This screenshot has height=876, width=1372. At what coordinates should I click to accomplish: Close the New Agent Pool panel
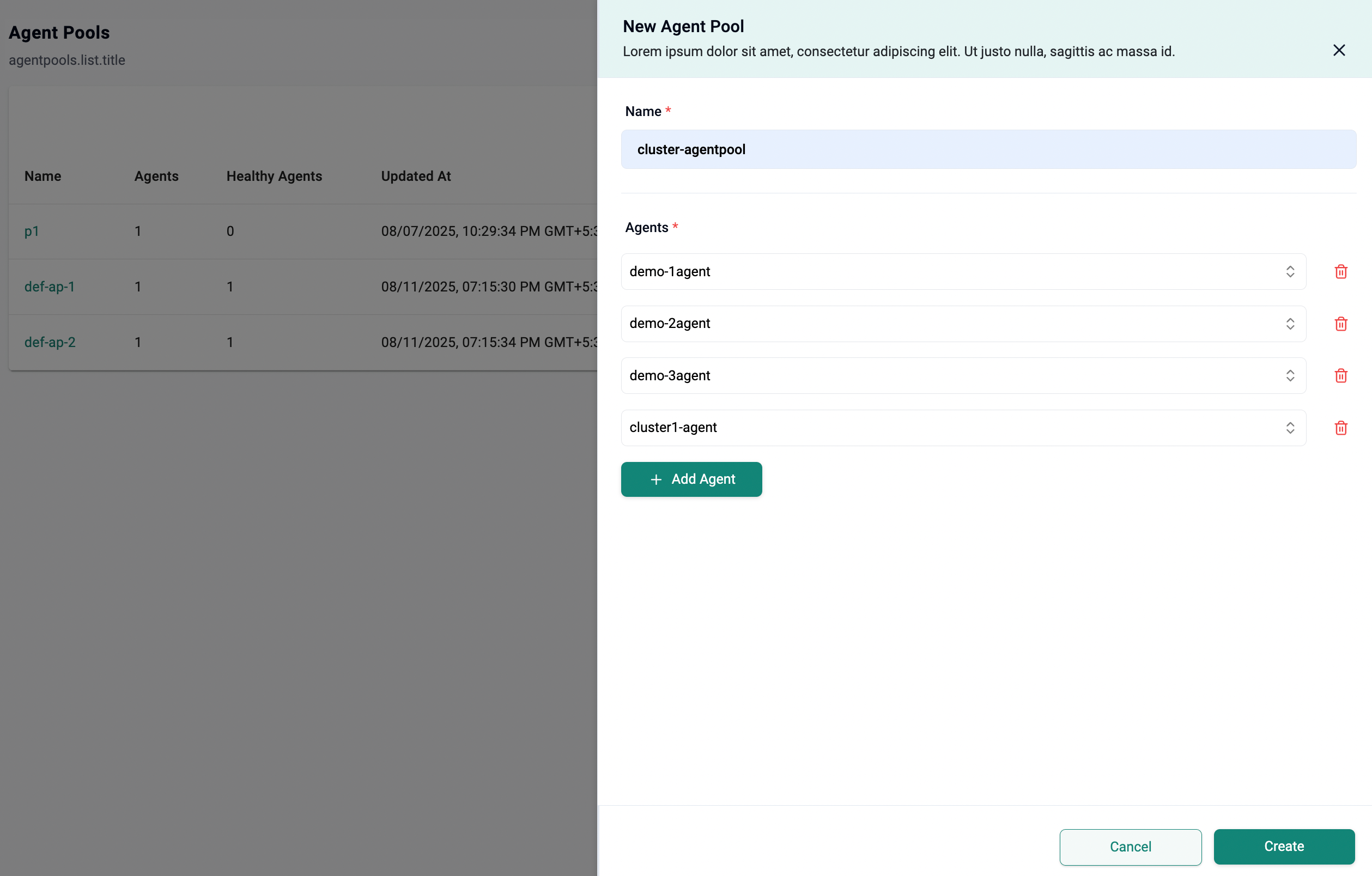1339,50
